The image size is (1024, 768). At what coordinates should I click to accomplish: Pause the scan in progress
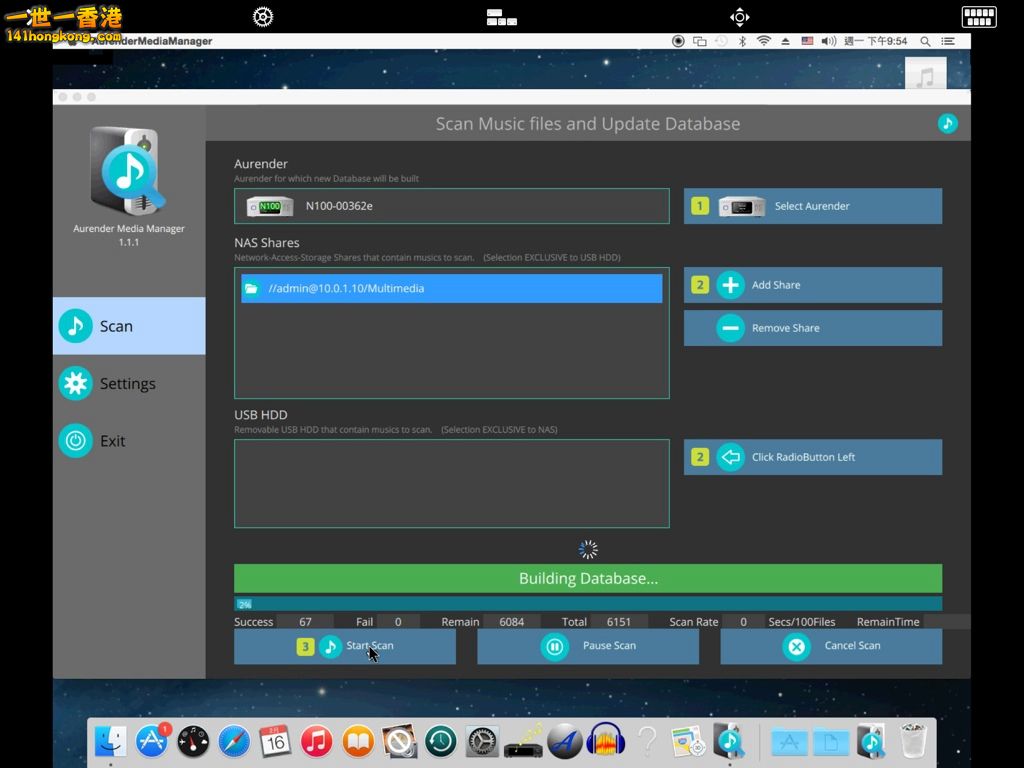[588, 646]
